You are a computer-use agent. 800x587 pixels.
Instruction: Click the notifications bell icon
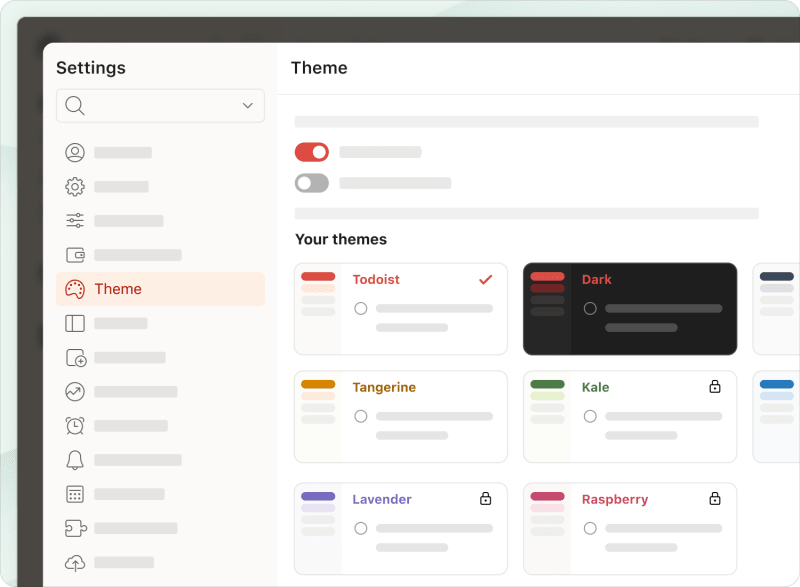pyautogui.click(x=74, y=459)
